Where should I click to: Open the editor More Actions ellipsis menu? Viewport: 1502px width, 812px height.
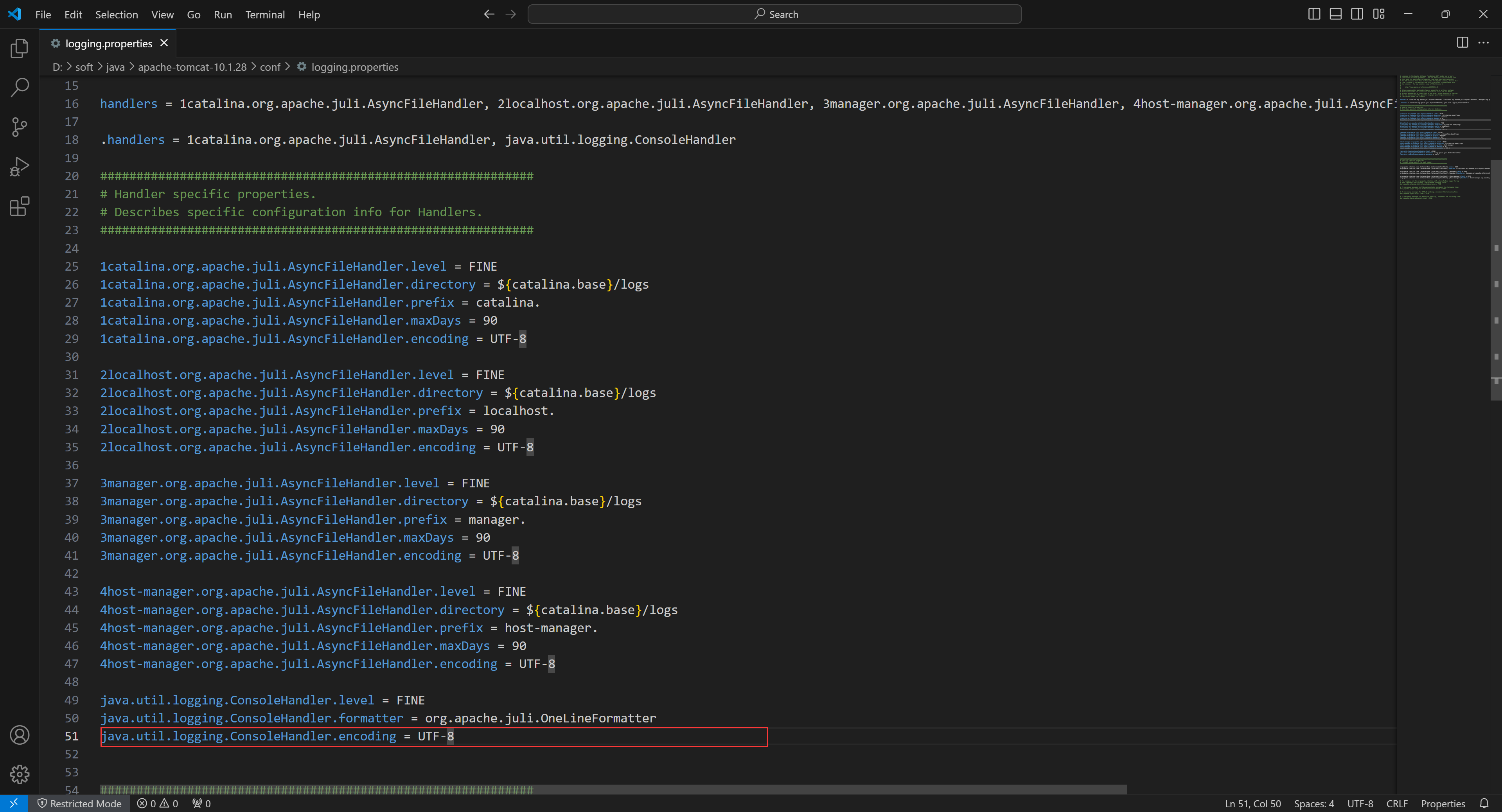[1483, 43]
